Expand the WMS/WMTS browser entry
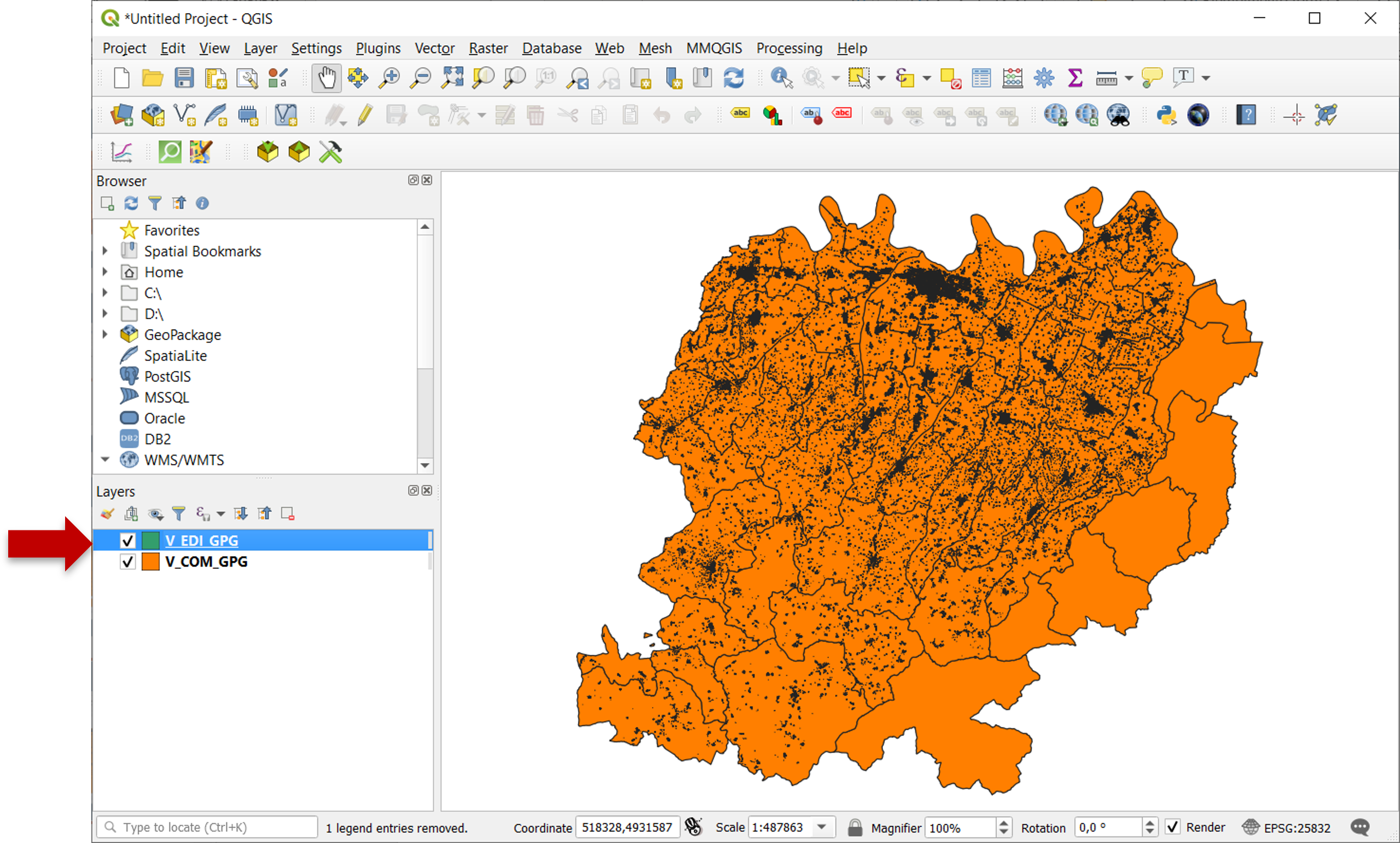Image resolution: width=1400 pixels, height=843 pixels. (x=106, y=459)
